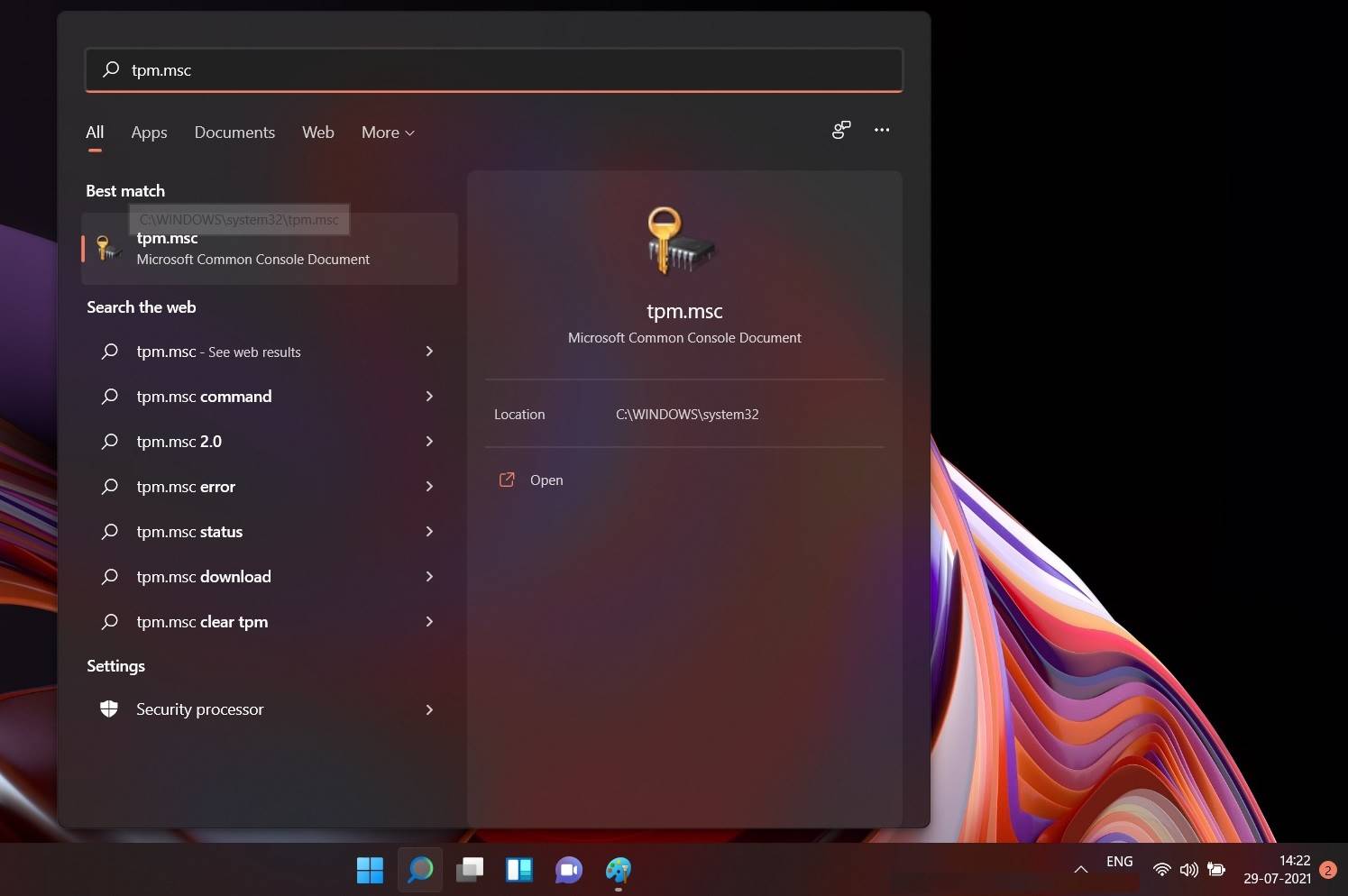Open Microsoft Teams Chat from the taskbar

[568, 869]
